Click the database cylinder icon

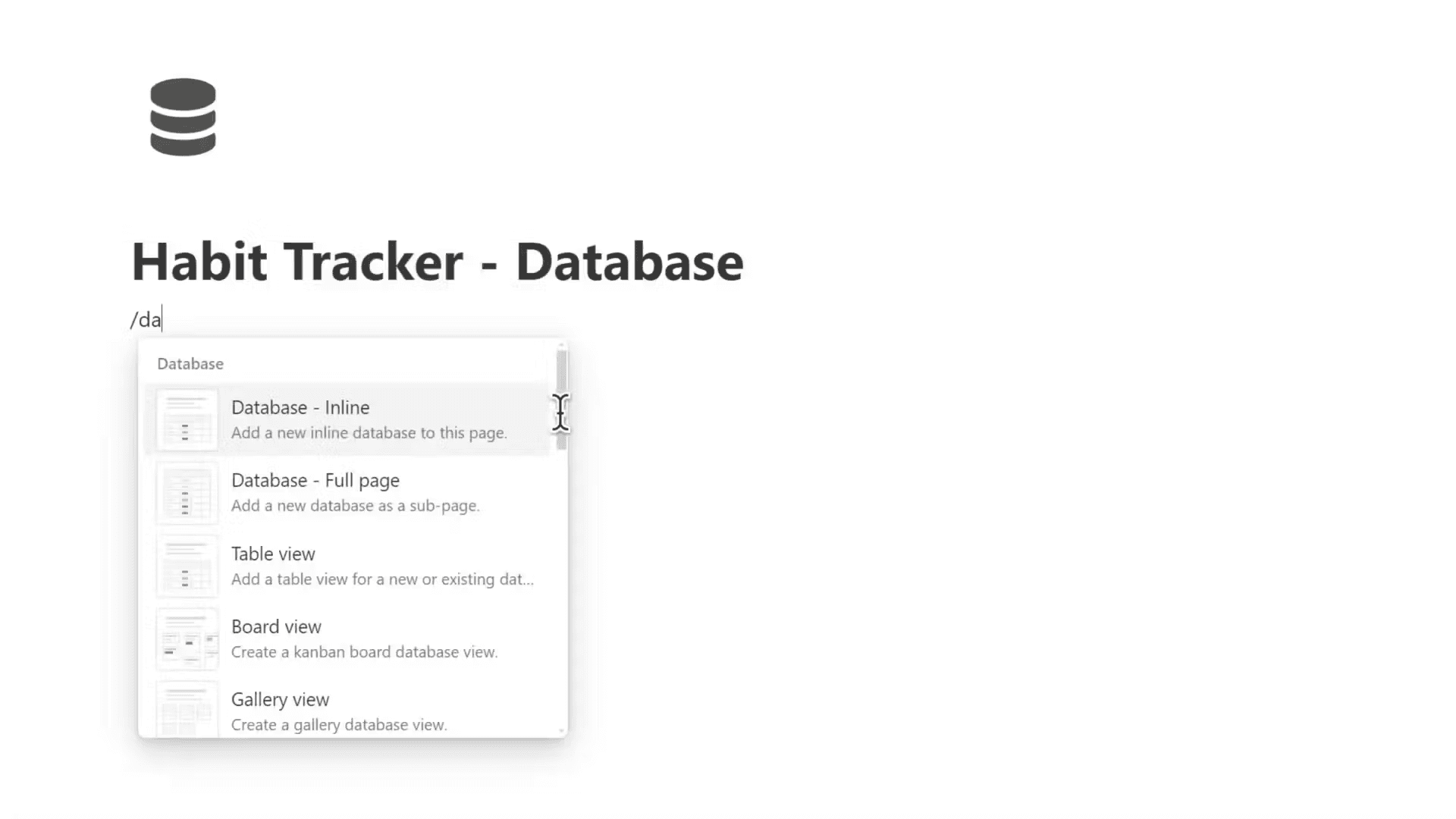pyautogui.click(x=183, y=115)
